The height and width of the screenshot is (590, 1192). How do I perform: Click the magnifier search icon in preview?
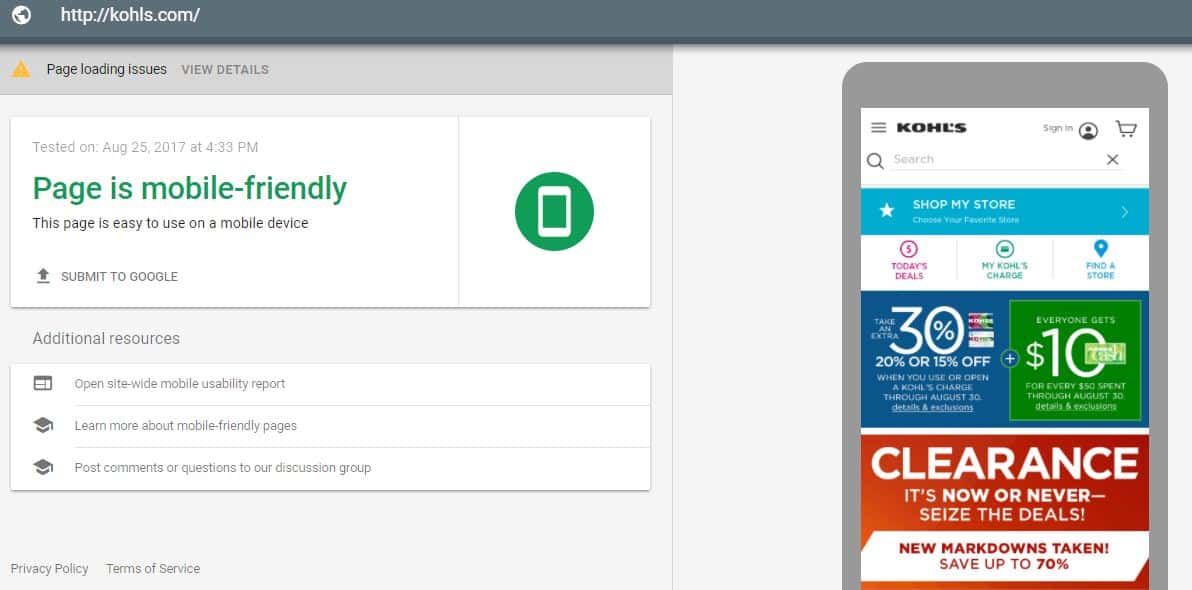pyautogui.click(x=876, y=160)
